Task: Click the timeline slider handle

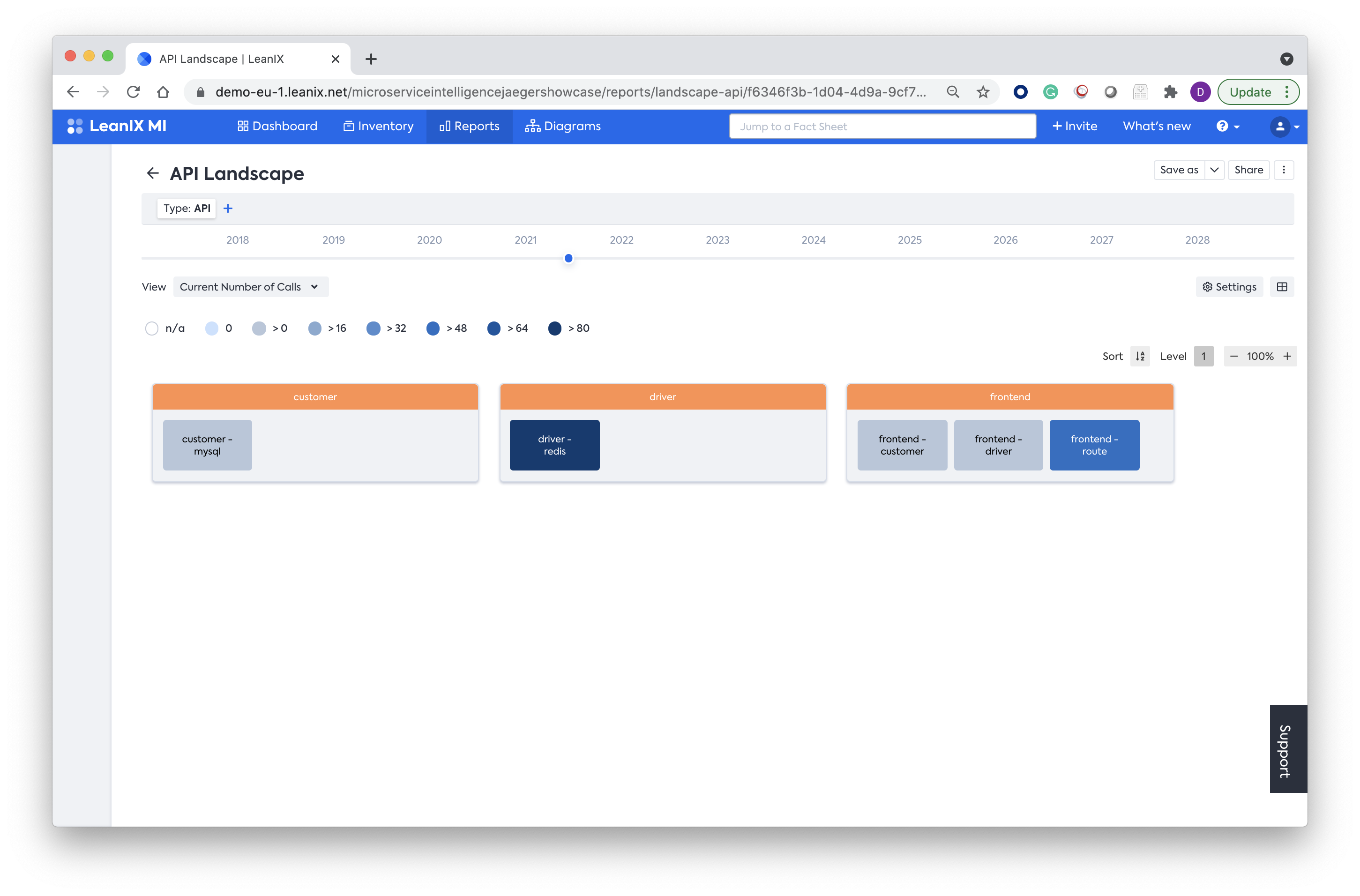Action: [568, 258]
